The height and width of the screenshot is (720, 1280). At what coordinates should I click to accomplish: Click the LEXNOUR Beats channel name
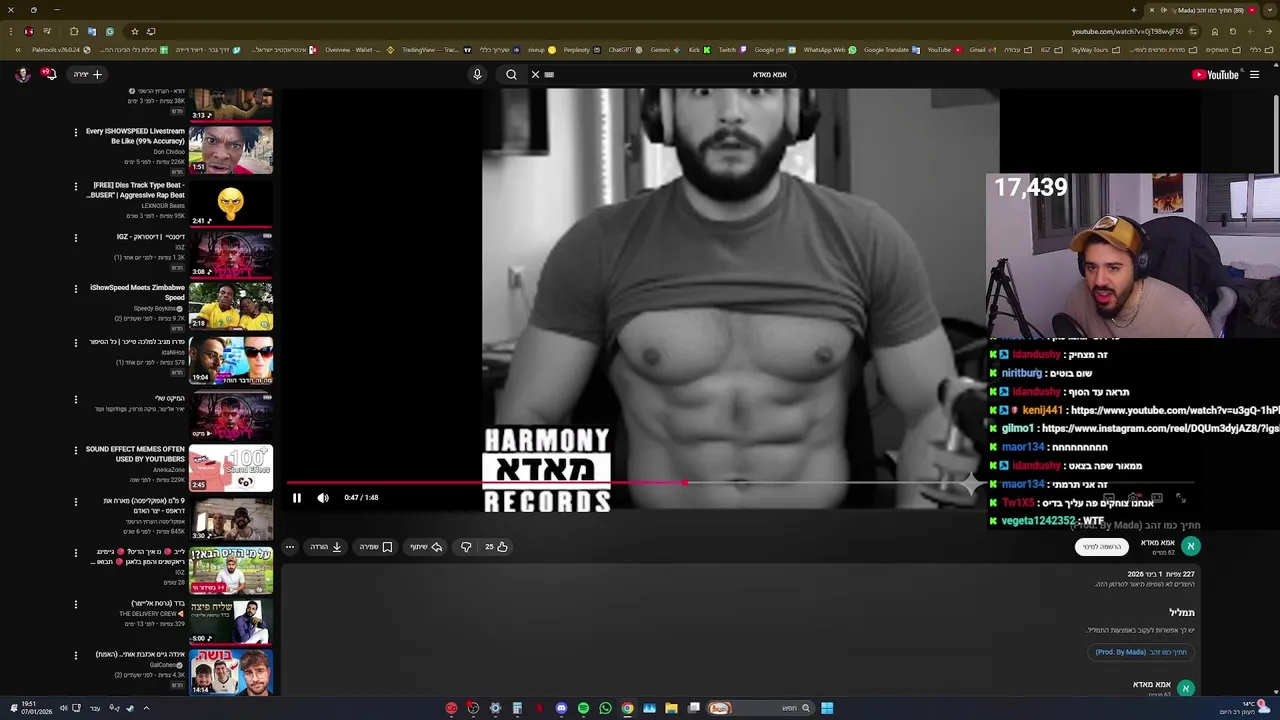(162, 206)
